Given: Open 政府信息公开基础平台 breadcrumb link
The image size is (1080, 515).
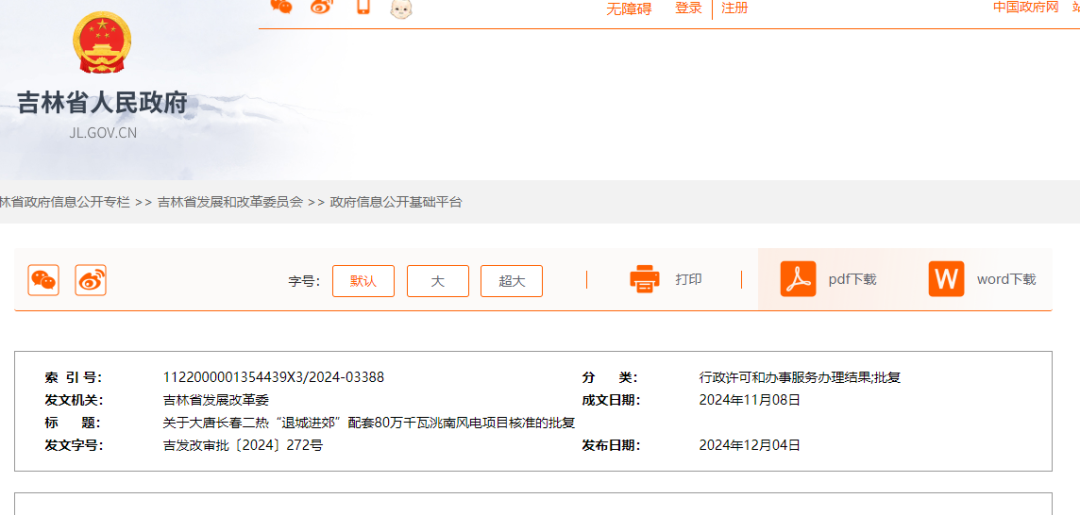Looking at the screenshot, I should click(x=396, y=202).
